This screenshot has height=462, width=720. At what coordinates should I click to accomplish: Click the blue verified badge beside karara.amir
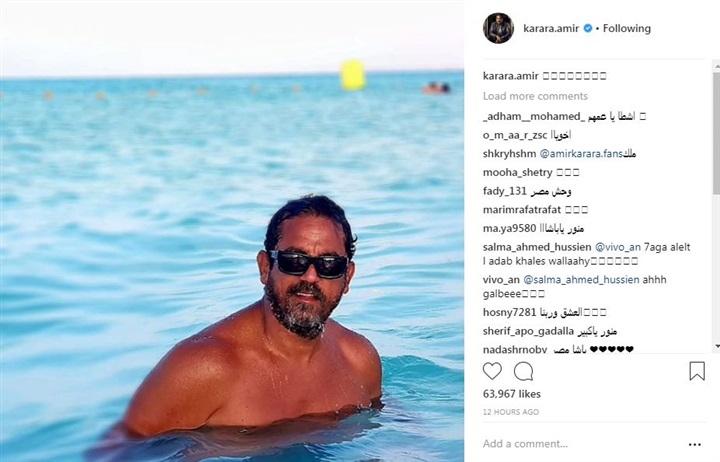click(587, 28)
